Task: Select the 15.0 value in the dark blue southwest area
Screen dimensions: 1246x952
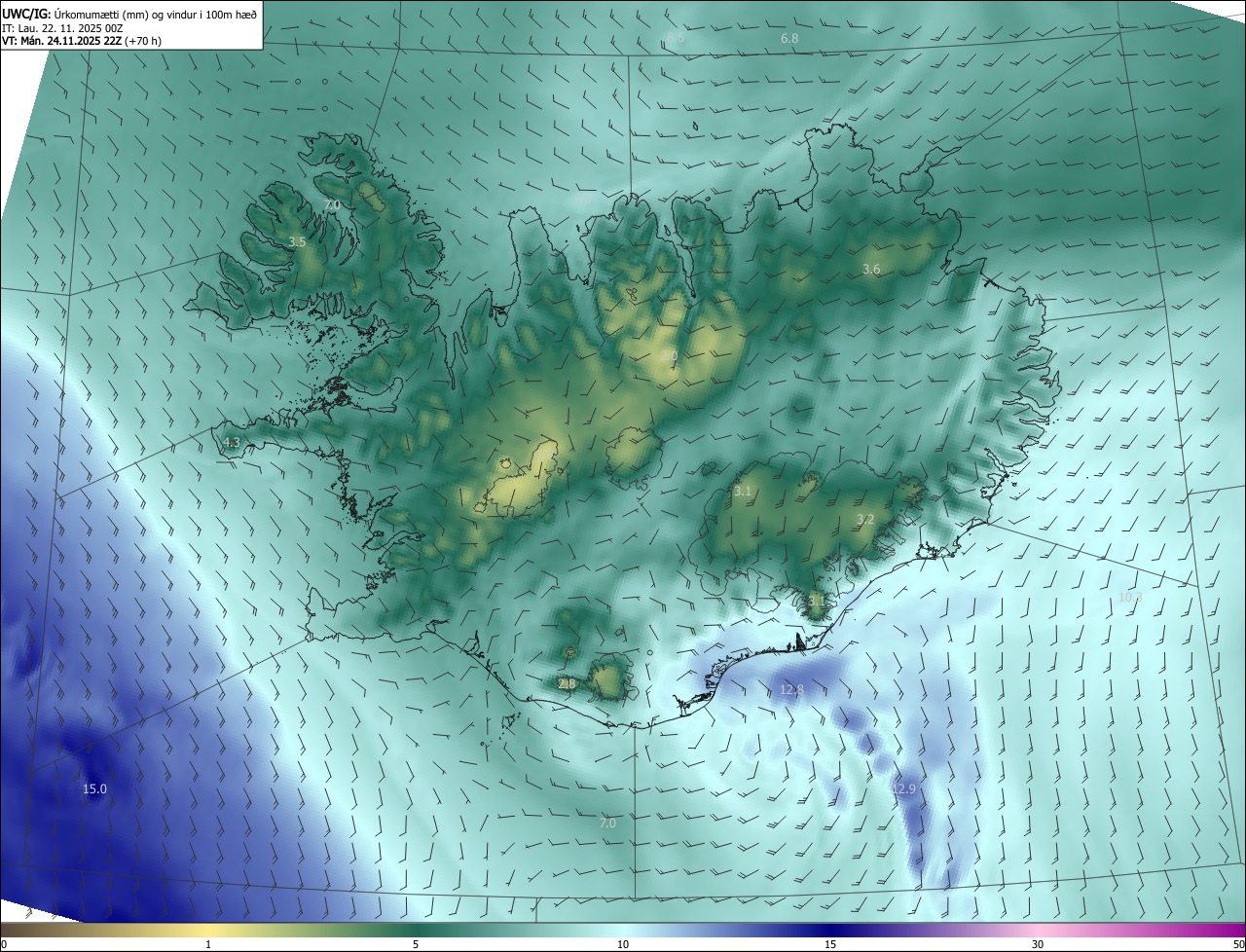Action: coord(94,789)
